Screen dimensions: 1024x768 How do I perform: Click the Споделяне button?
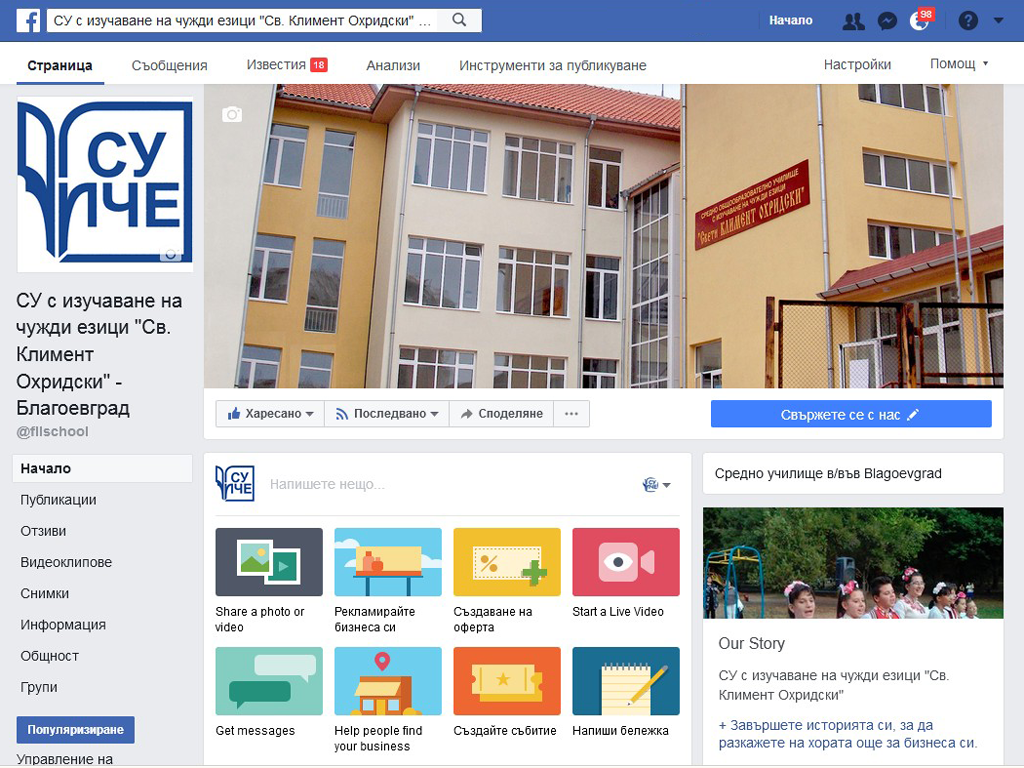tap(502, 413)
